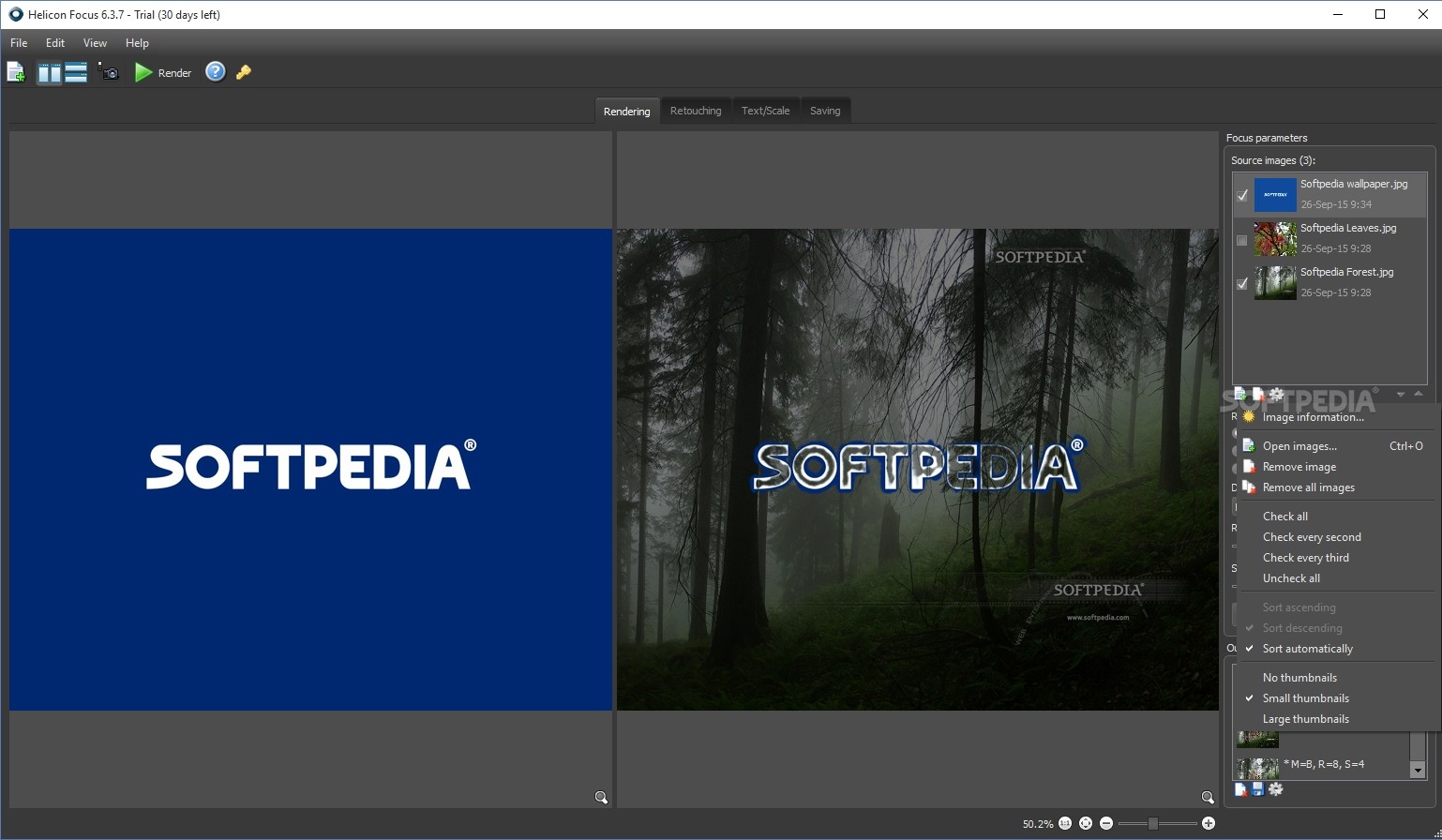Screen dimensions: 1442x840
Task: Move image up with source list arrow
Action: click(x=1418, y=395)
